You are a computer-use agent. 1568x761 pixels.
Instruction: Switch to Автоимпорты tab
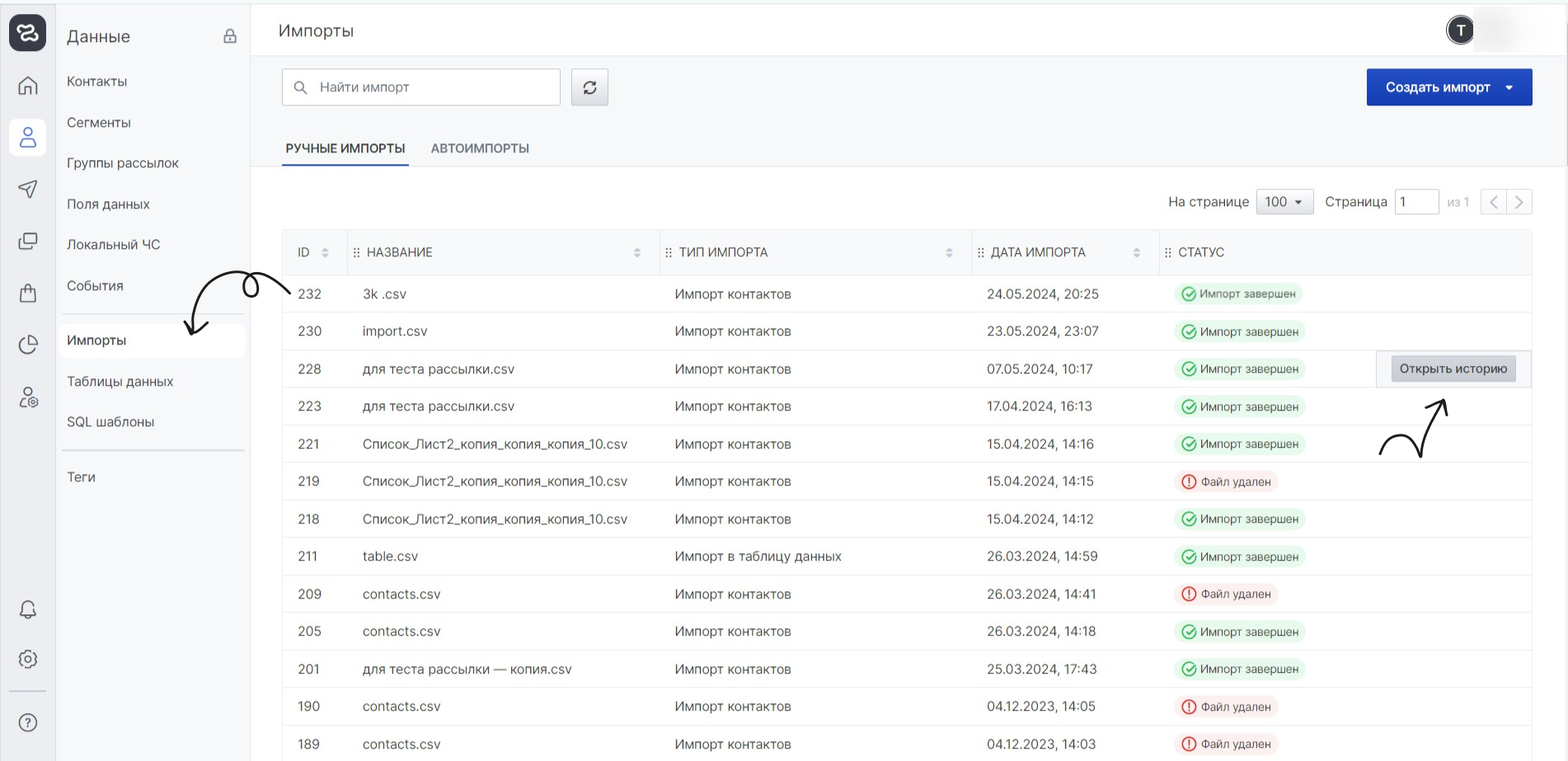pyautogui.click(x=480, y=148)
